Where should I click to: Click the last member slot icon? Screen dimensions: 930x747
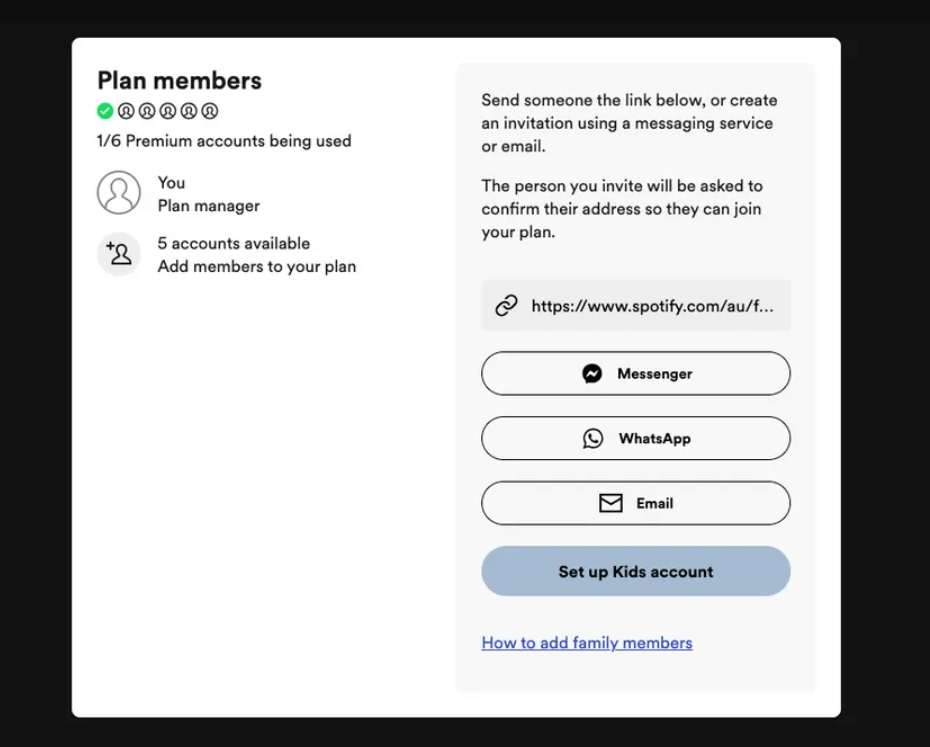tap(210, 111)
